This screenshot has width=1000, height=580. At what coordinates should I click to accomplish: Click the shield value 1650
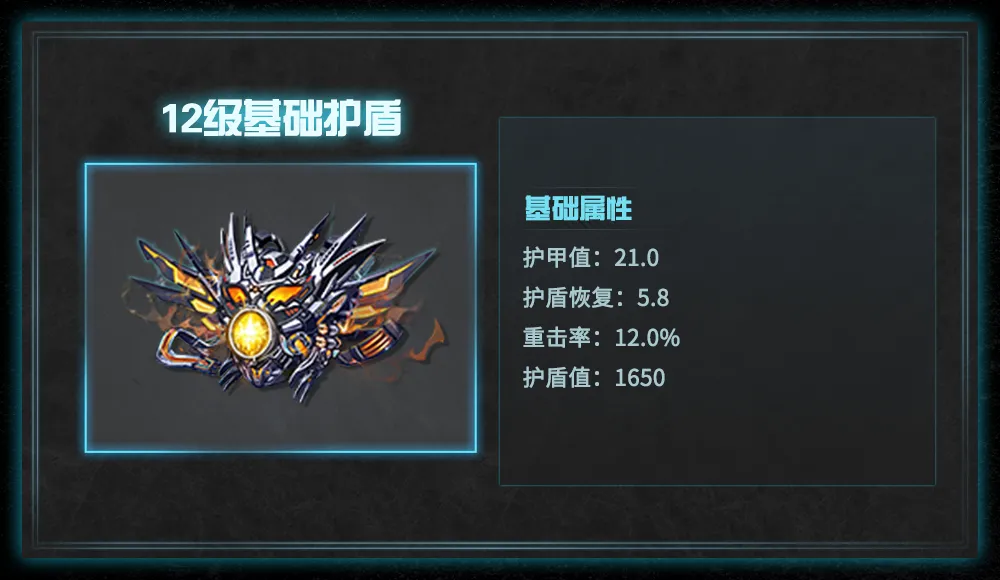click(x=640, y=378)
